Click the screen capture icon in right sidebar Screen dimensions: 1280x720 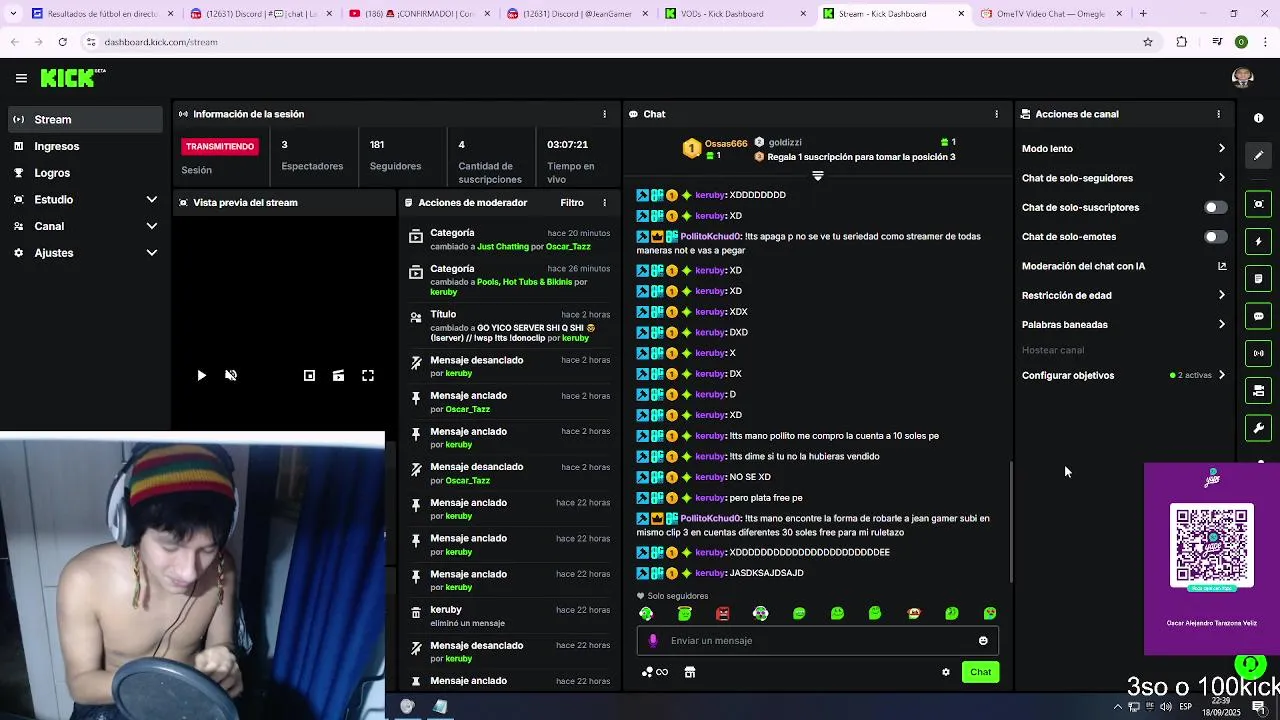pyautogui.click(x=1258, y=204)
